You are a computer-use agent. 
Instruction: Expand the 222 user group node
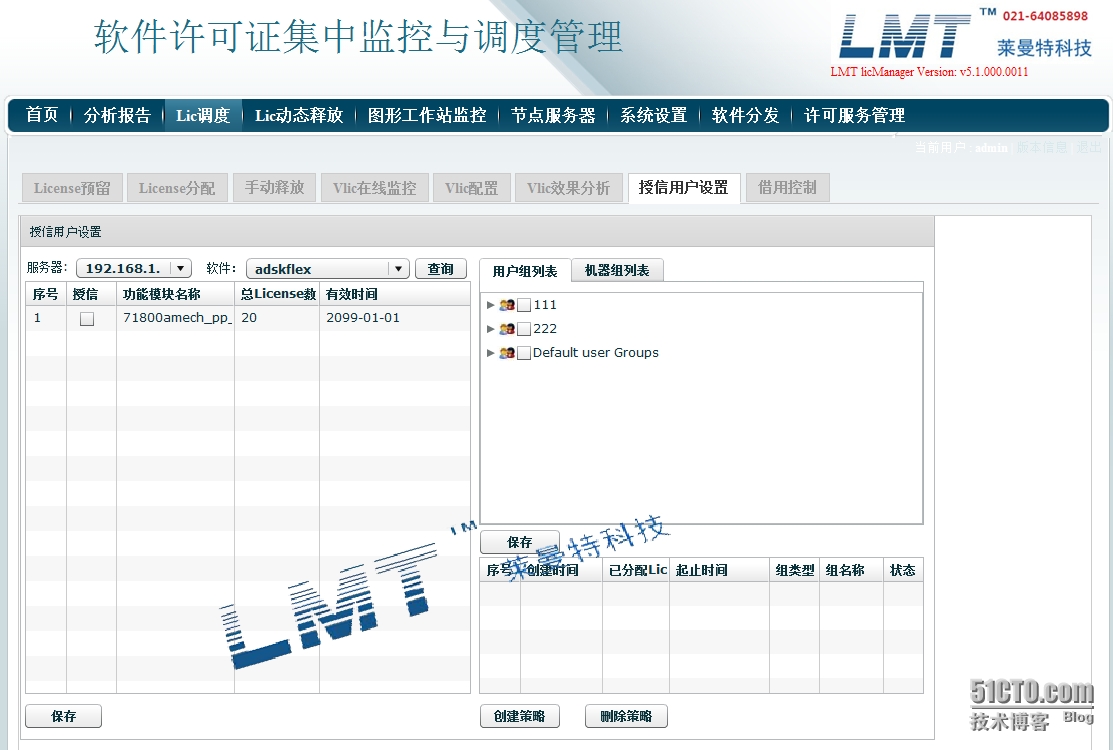pyautogui.click(x=490, y=329)
